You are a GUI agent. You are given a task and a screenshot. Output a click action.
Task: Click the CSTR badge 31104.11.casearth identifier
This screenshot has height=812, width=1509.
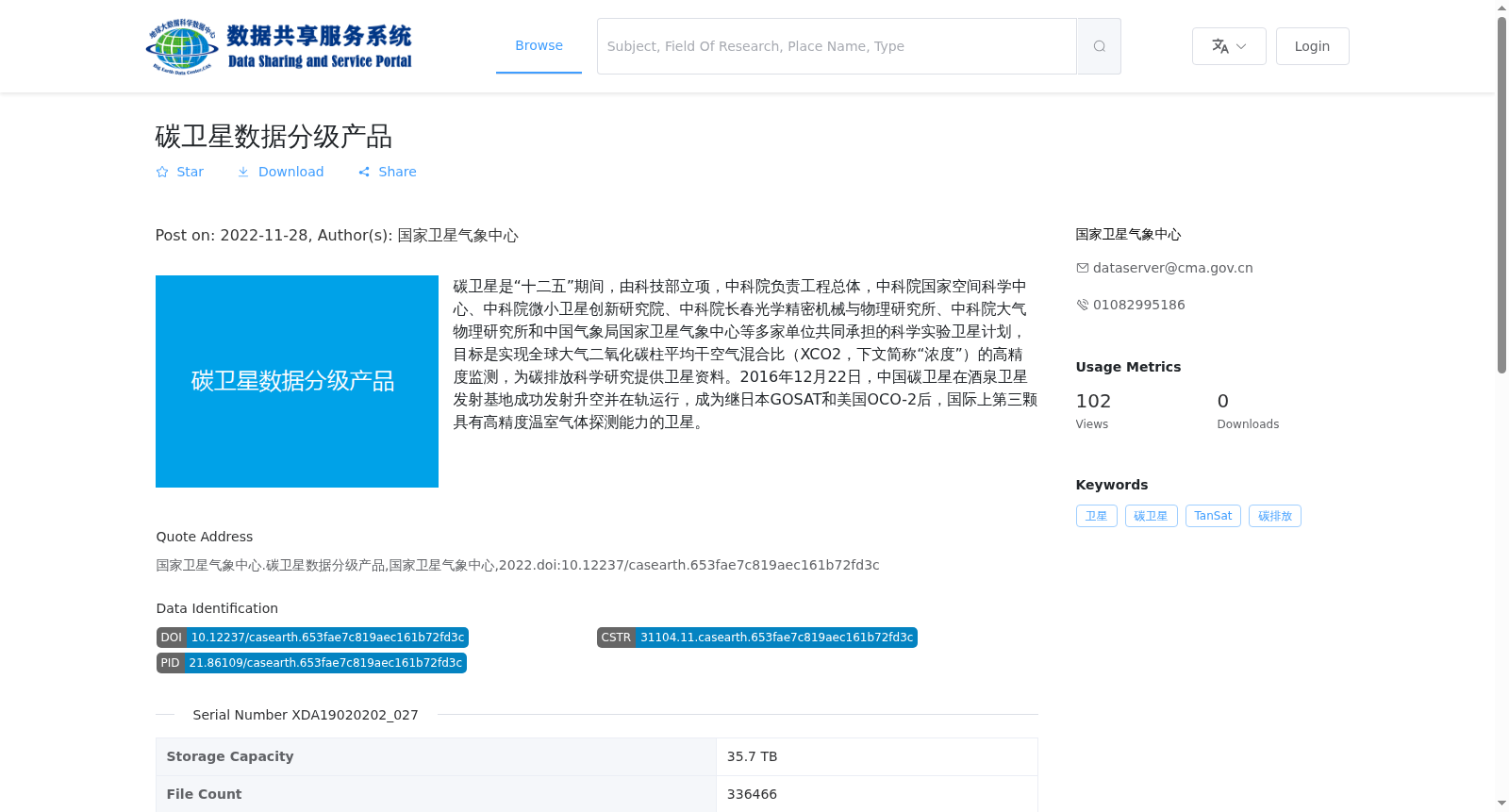pyautogui.click(x=757, y=638)
